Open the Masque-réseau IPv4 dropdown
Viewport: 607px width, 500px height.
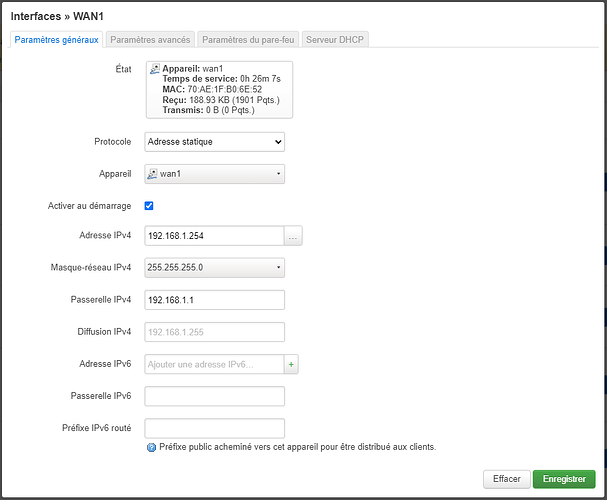pos(215,268)
